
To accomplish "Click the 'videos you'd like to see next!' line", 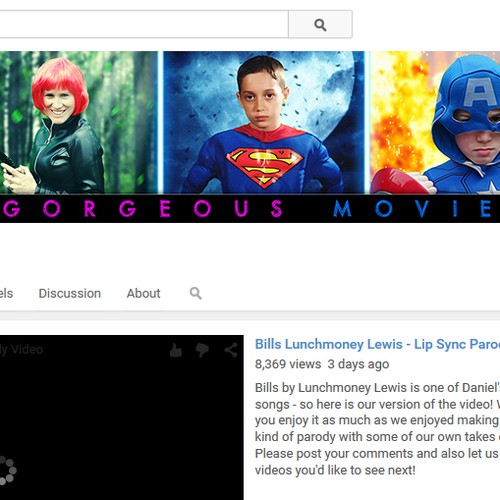I will coord(335,470).
